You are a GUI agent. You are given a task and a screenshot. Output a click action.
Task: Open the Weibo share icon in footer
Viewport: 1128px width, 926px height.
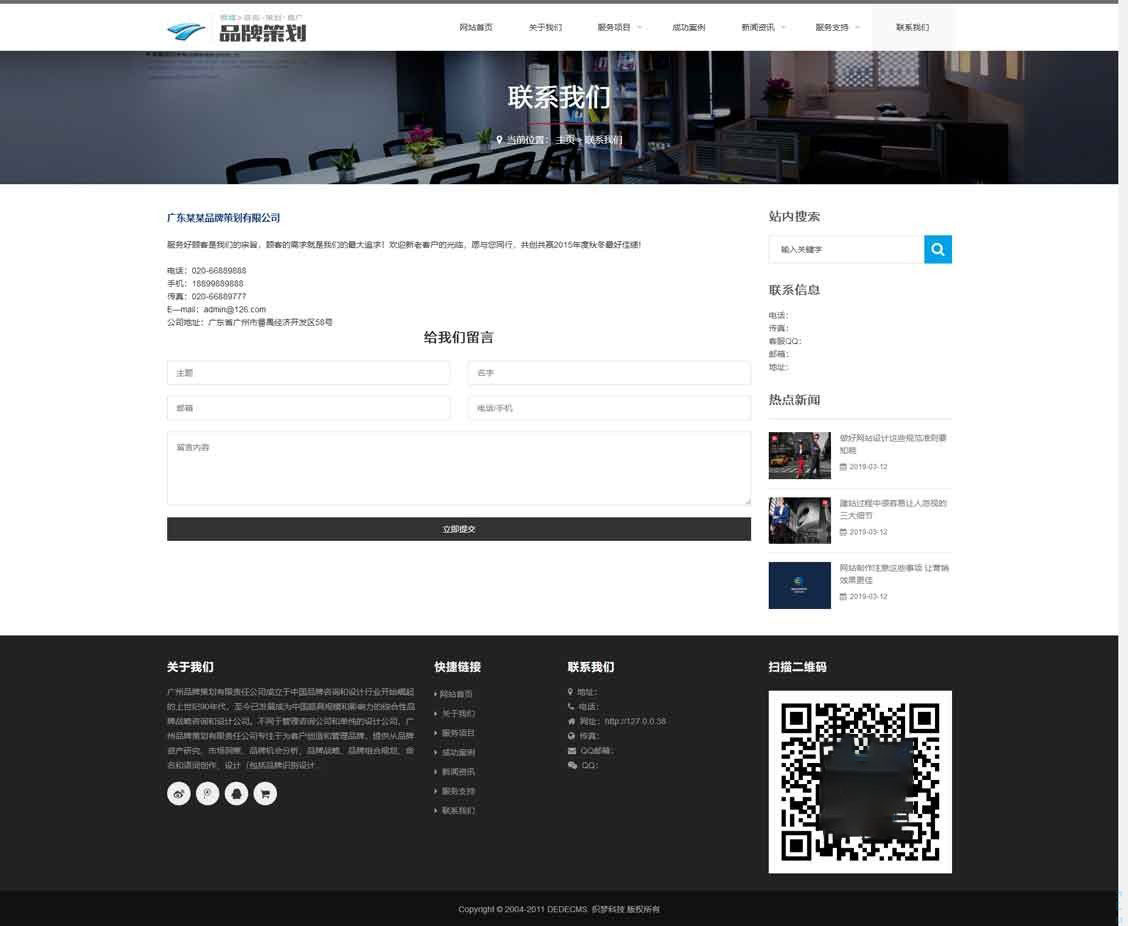pyautogui.click(x=179, y=793)
